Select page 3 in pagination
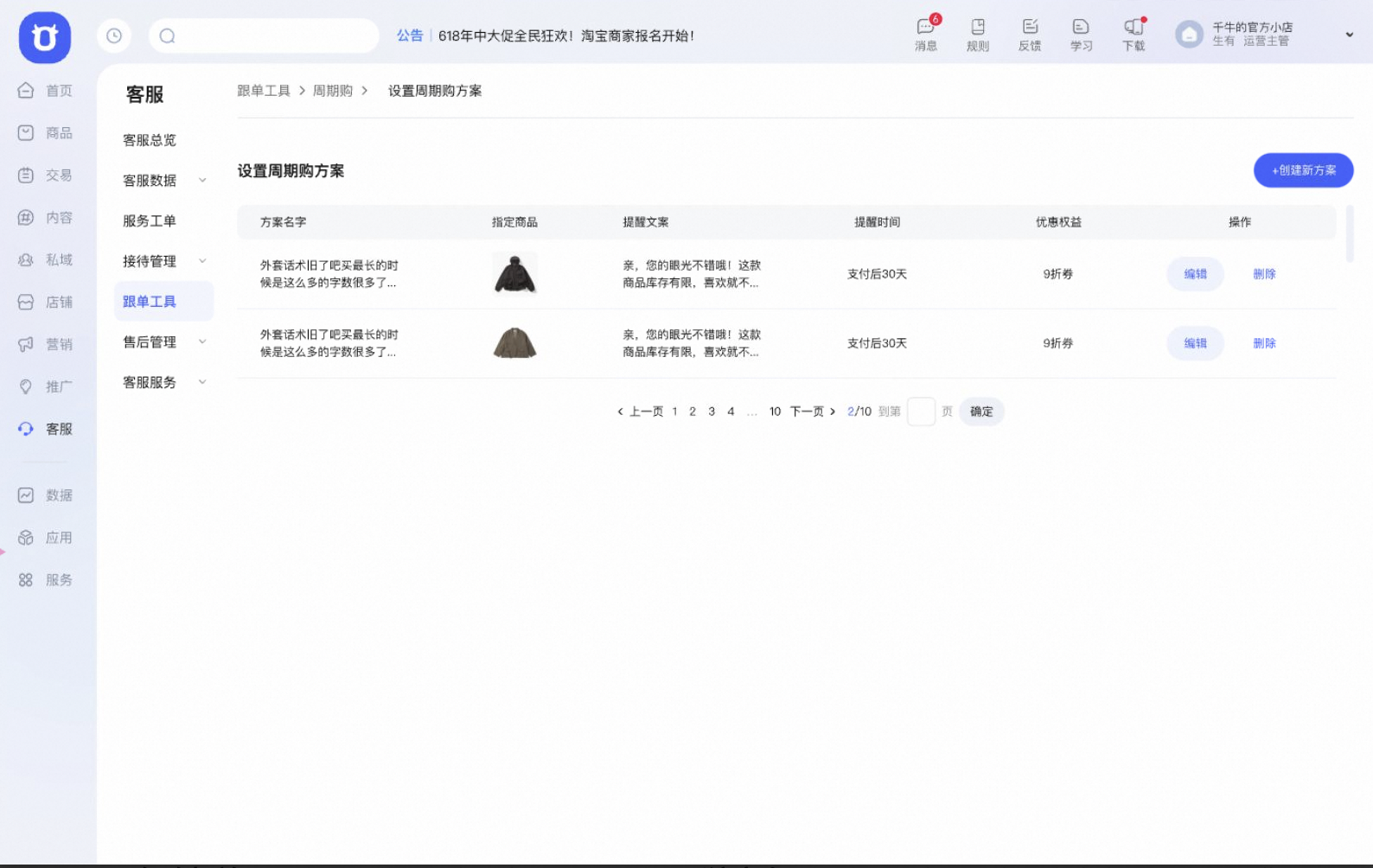1373x868 pixels. [x=712, y=412]
